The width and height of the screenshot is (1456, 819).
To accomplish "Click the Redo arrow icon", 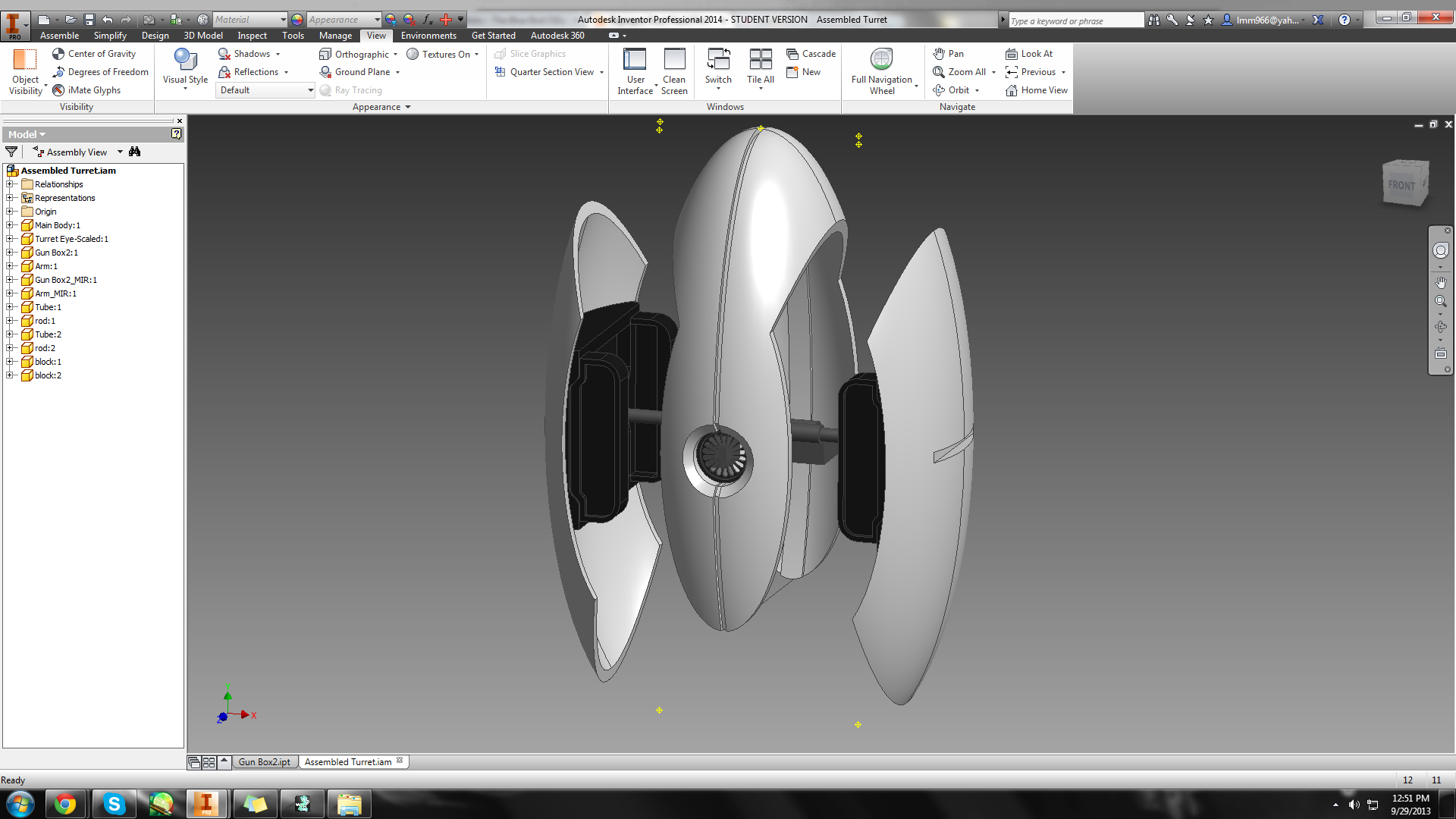I will (x=126, y=20).
